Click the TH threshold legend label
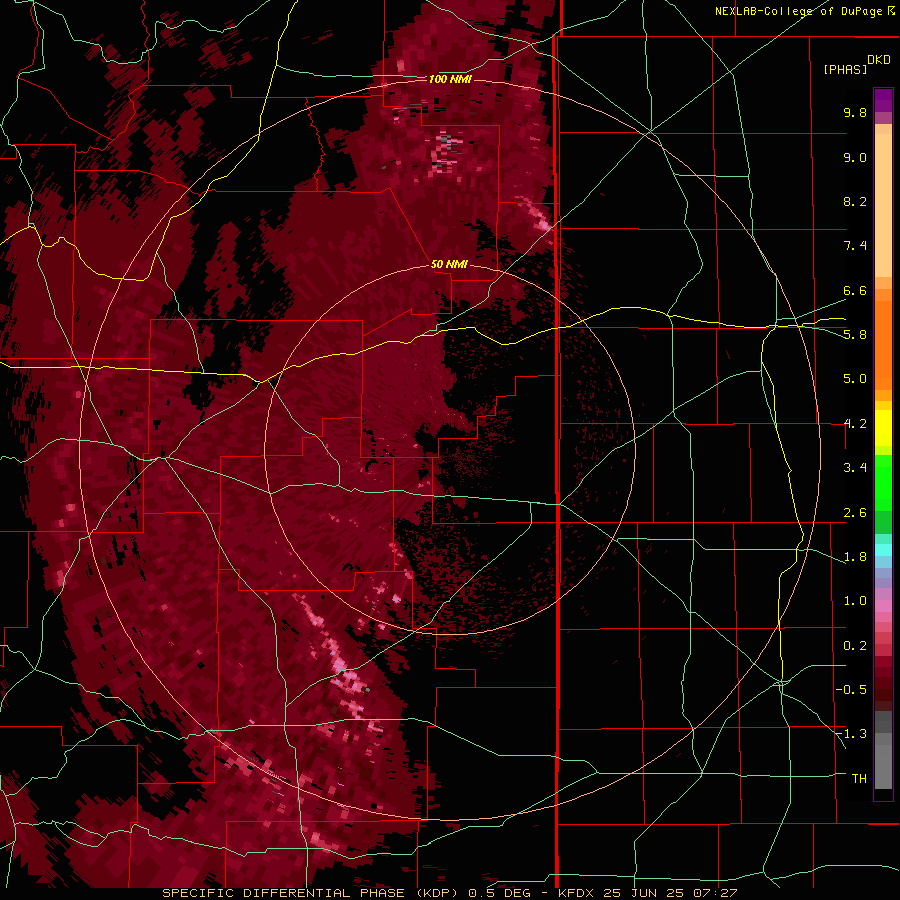The width and height of the screenshot is (900, 900). [x=859, y=779]
